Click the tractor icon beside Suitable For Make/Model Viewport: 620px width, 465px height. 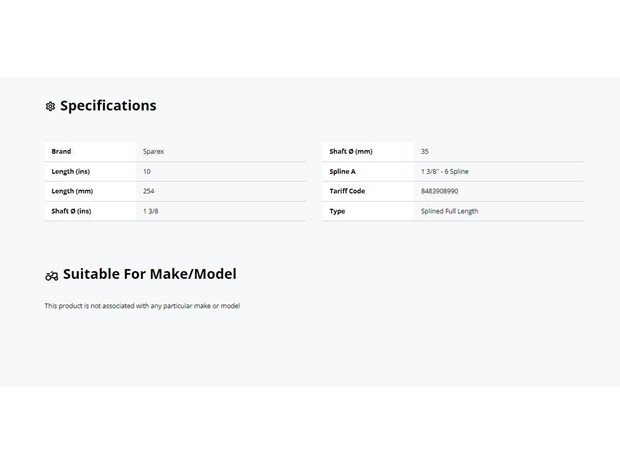[51, 276]
